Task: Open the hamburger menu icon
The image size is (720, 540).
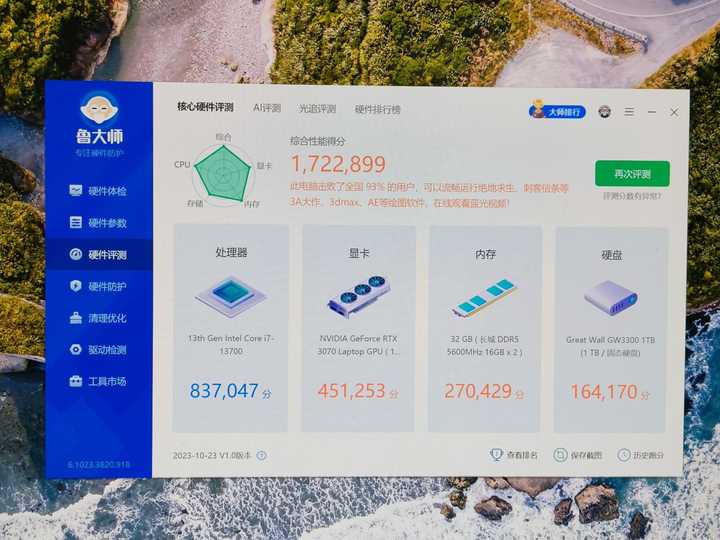Action: click(x=629, y=112)
